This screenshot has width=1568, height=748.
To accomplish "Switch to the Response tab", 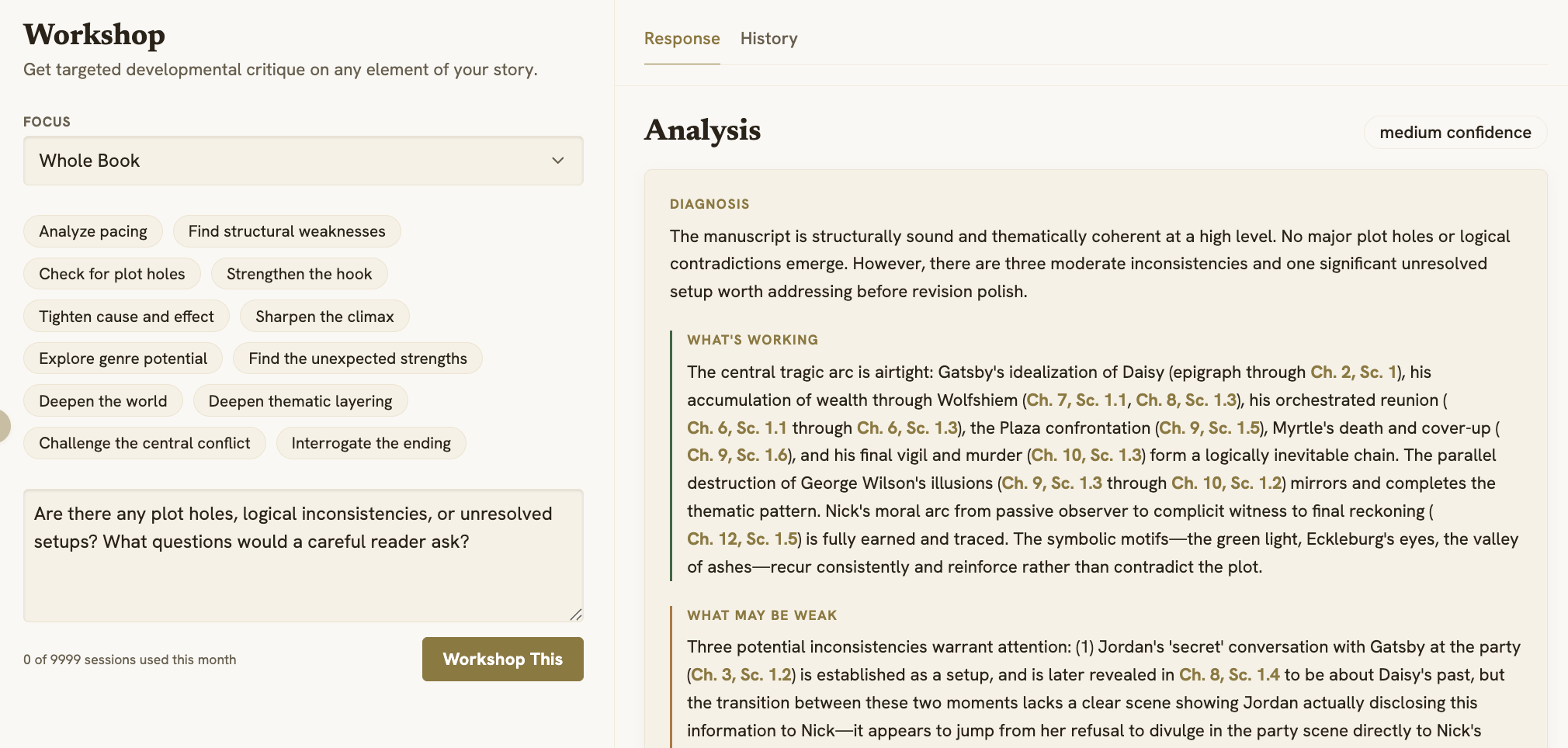I will point(682,39).
